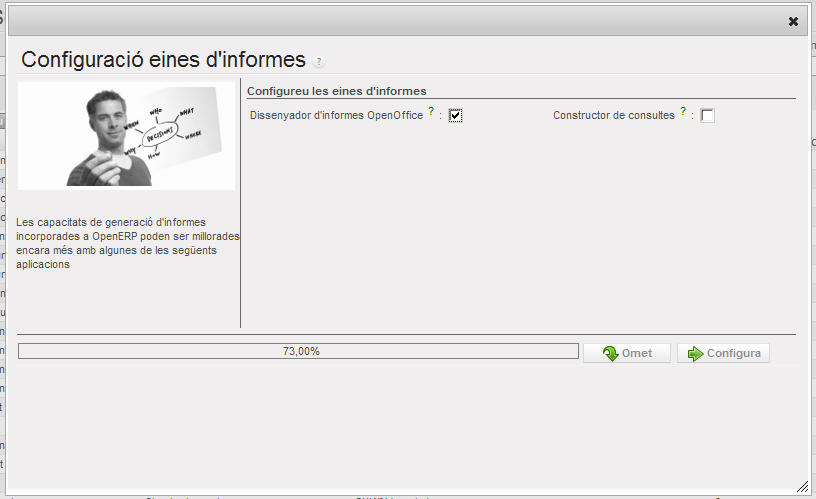Click the dialog's gray title bar
816x499 pixels.
(x=400, y=21)
